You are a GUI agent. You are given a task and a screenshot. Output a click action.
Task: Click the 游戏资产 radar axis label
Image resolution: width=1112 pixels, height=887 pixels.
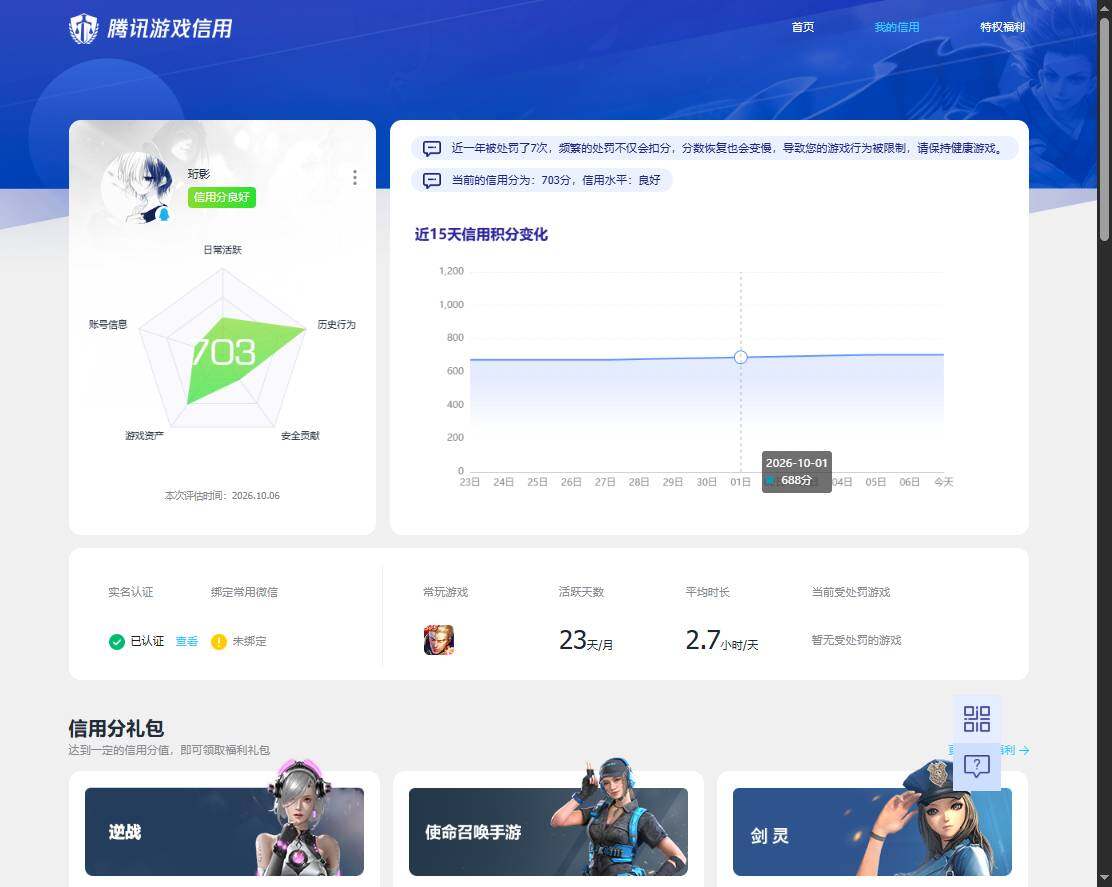pyautogui.click(x=145, y=435)
